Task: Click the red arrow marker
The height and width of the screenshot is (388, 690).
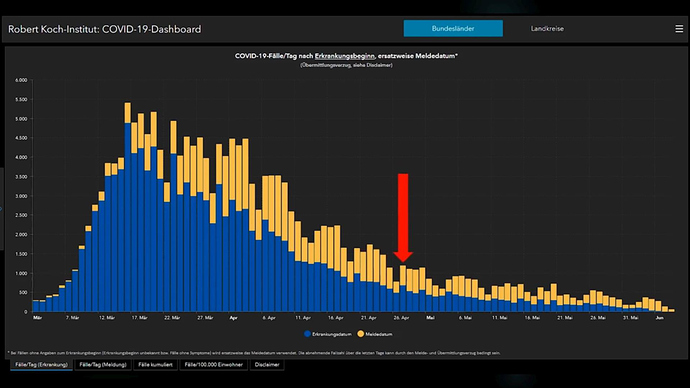Action: pyautogui.click(x=403, y=217)
